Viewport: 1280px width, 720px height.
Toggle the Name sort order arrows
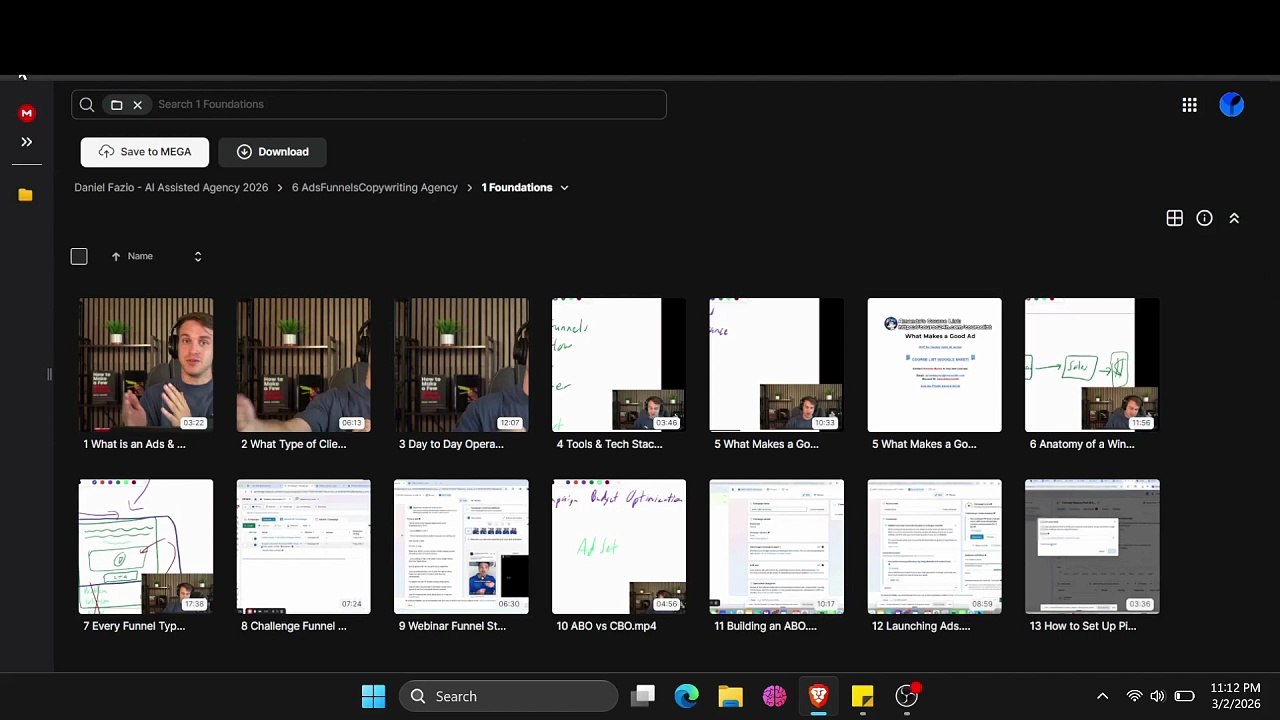(198, 257)
